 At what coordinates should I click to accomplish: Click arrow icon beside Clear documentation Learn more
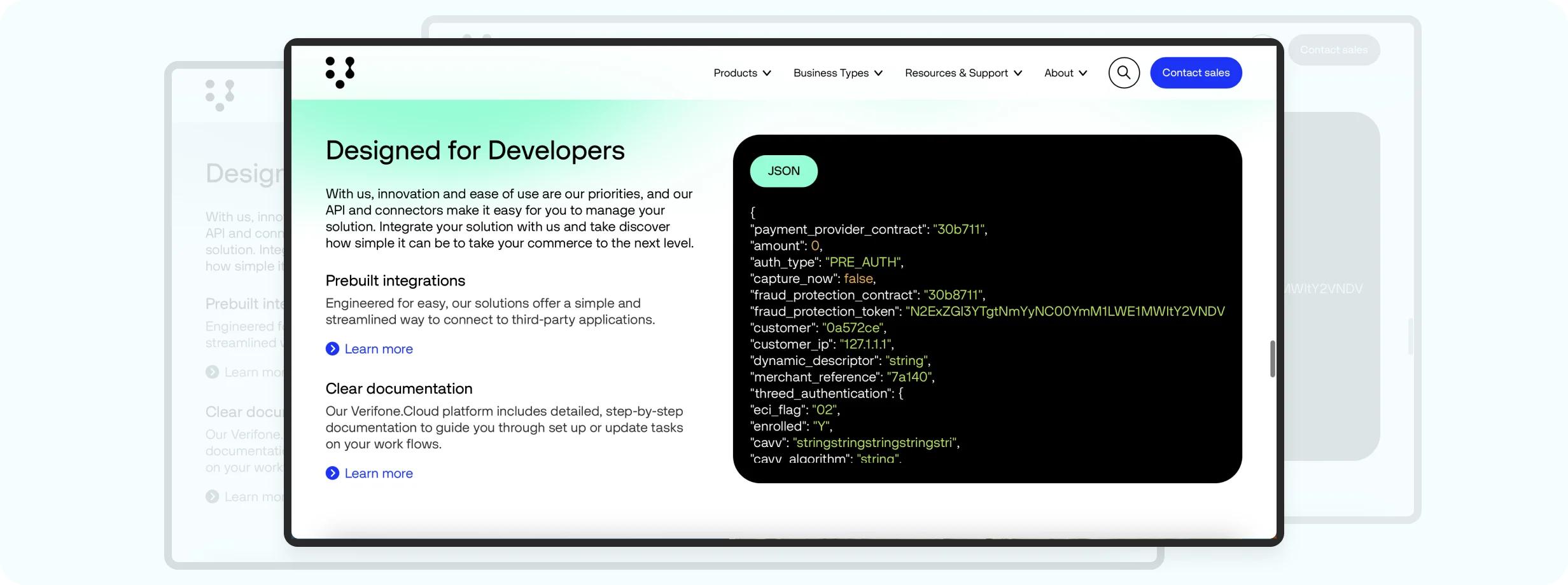(332, 473)
